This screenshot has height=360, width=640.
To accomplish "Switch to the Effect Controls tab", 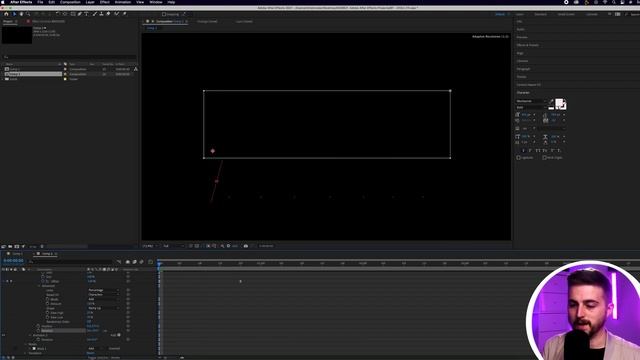I will 48,21.
